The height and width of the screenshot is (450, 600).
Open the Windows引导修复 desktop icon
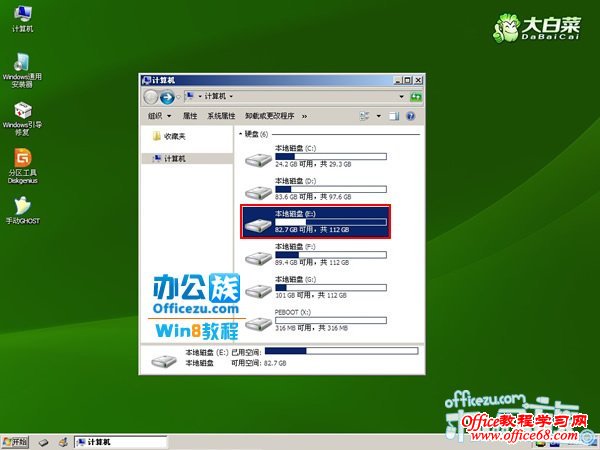[22, 118]
